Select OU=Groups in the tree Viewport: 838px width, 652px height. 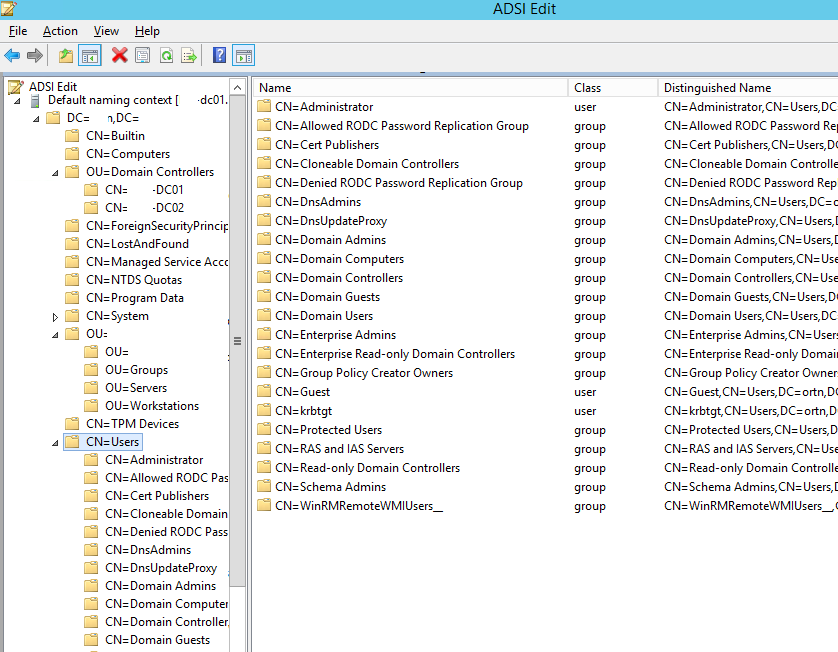click(136, 370)
